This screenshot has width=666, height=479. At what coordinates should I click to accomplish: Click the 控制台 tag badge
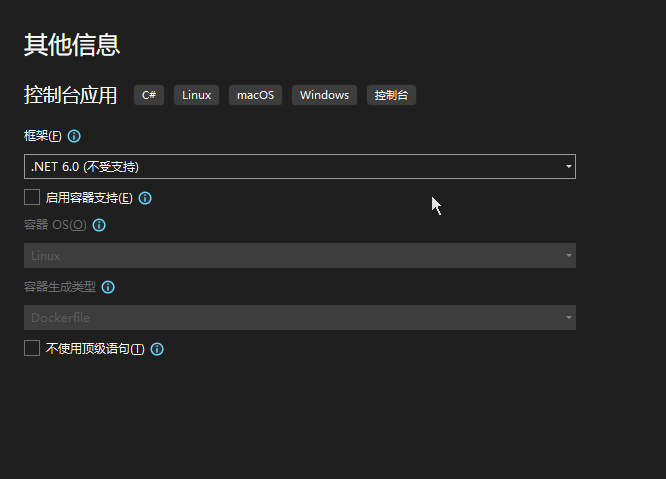pos(391,95)
